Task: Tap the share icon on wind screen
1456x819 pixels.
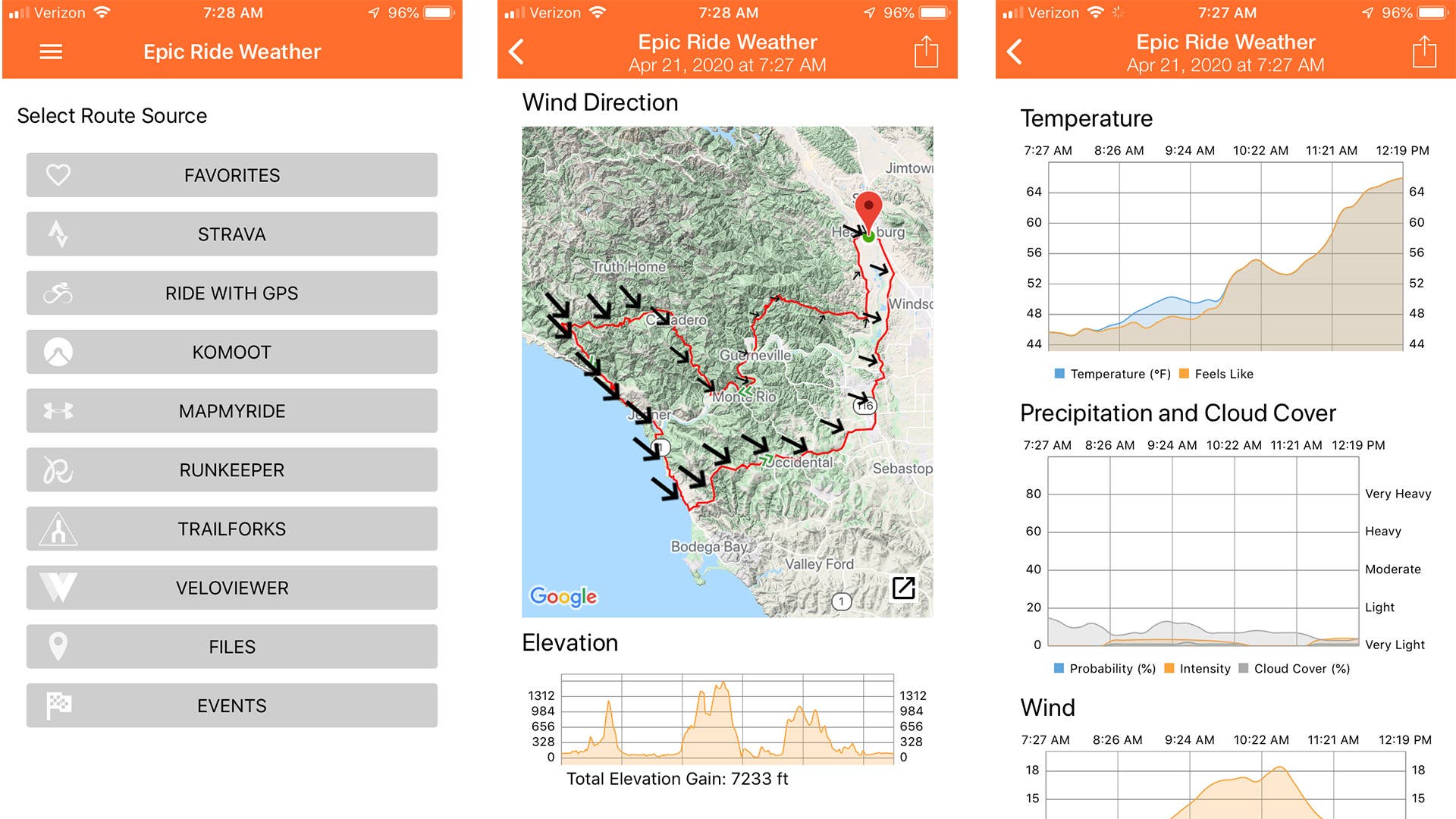Action: tap(926, 52)
